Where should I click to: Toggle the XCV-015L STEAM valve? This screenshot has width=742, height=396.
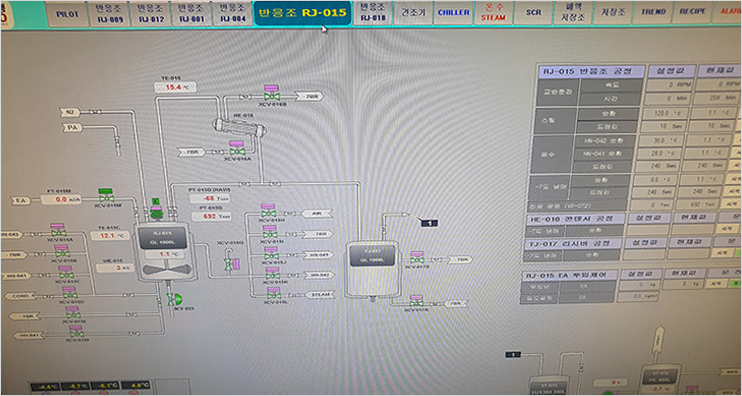tap(273, 293)
